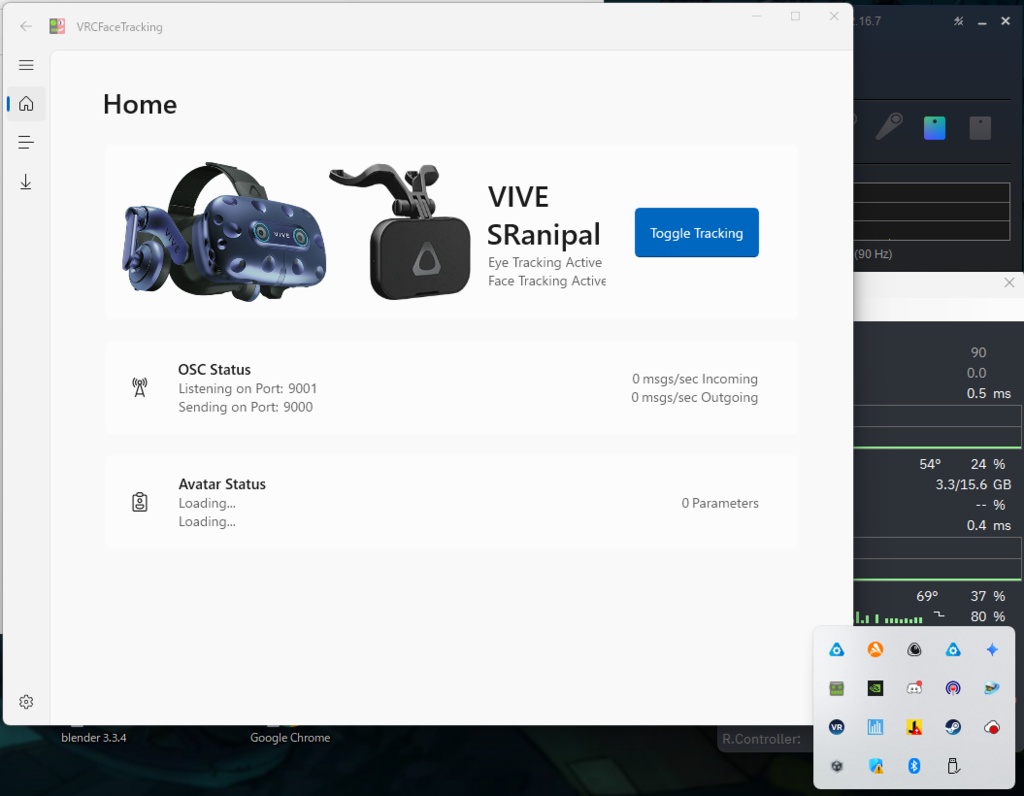The width and height of the screenshot is (1024, 796).
Task: Click the blue bar chart tray icon
Action: tap(875, 727)
